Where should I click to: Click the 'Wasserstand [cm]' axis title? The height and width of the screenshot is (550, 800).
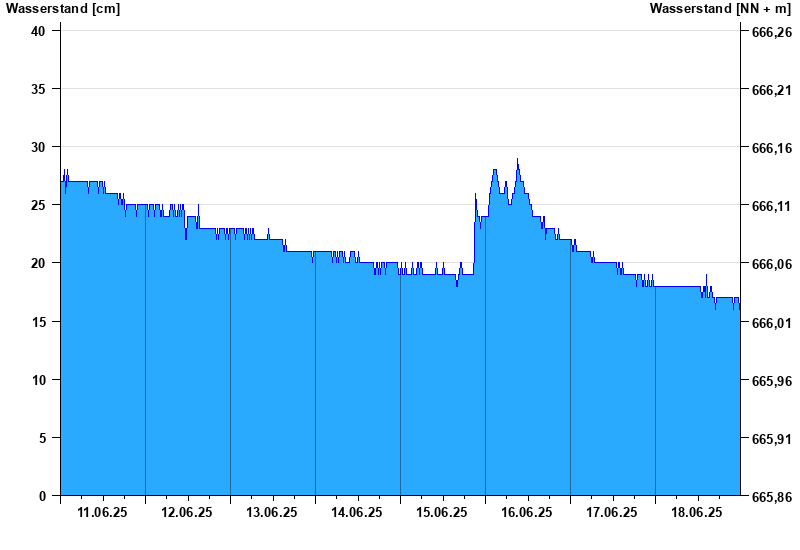point(63,9)
